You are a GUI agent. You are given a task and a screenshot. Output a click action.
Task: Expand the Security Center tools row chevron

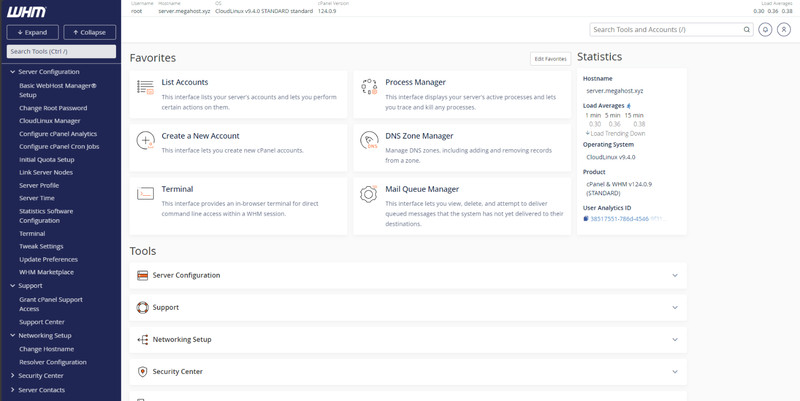[674, 372]
